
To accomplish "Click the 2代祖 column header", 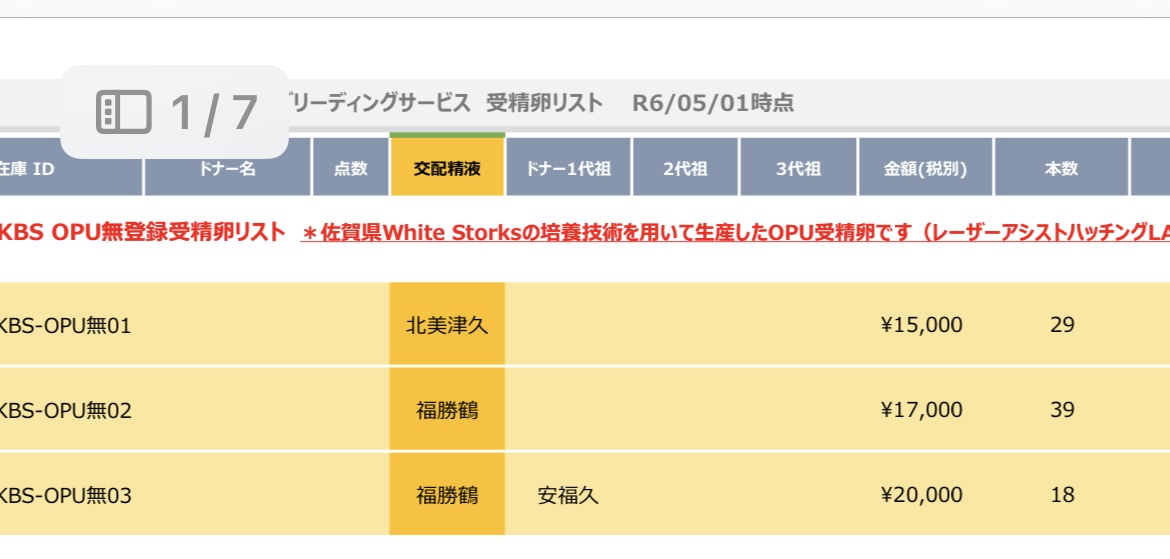I will 686,169.
